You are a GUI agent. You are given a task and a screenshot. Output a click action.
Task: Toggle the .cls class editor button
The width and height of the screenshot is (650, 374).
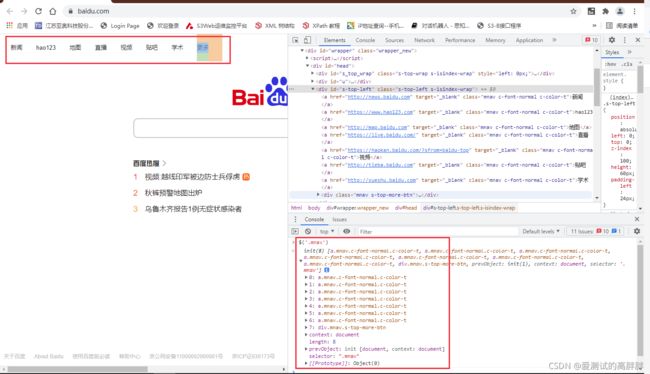pos(627,64)
